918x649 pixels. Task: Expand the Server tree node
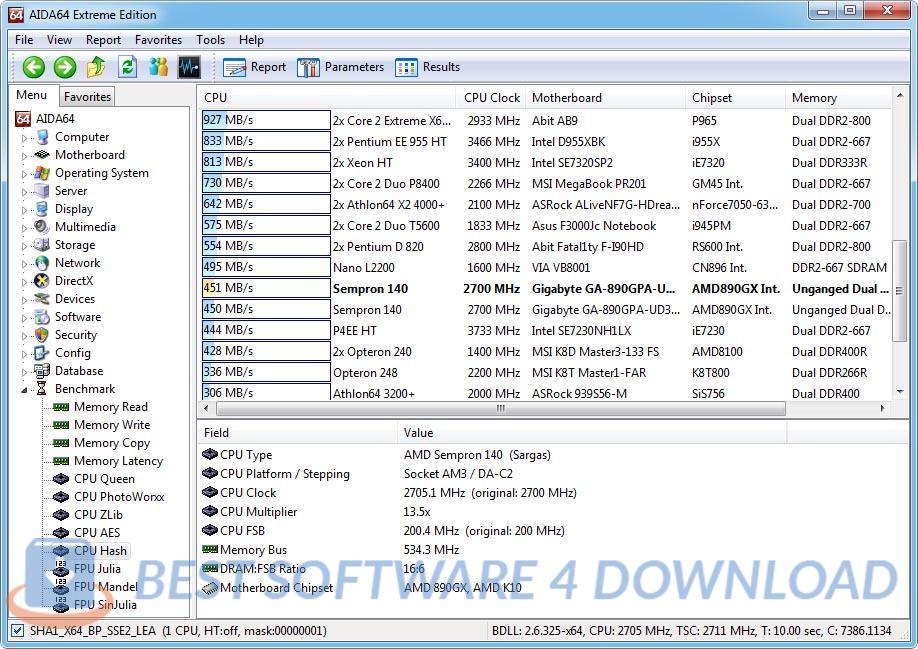coord(25,192)
